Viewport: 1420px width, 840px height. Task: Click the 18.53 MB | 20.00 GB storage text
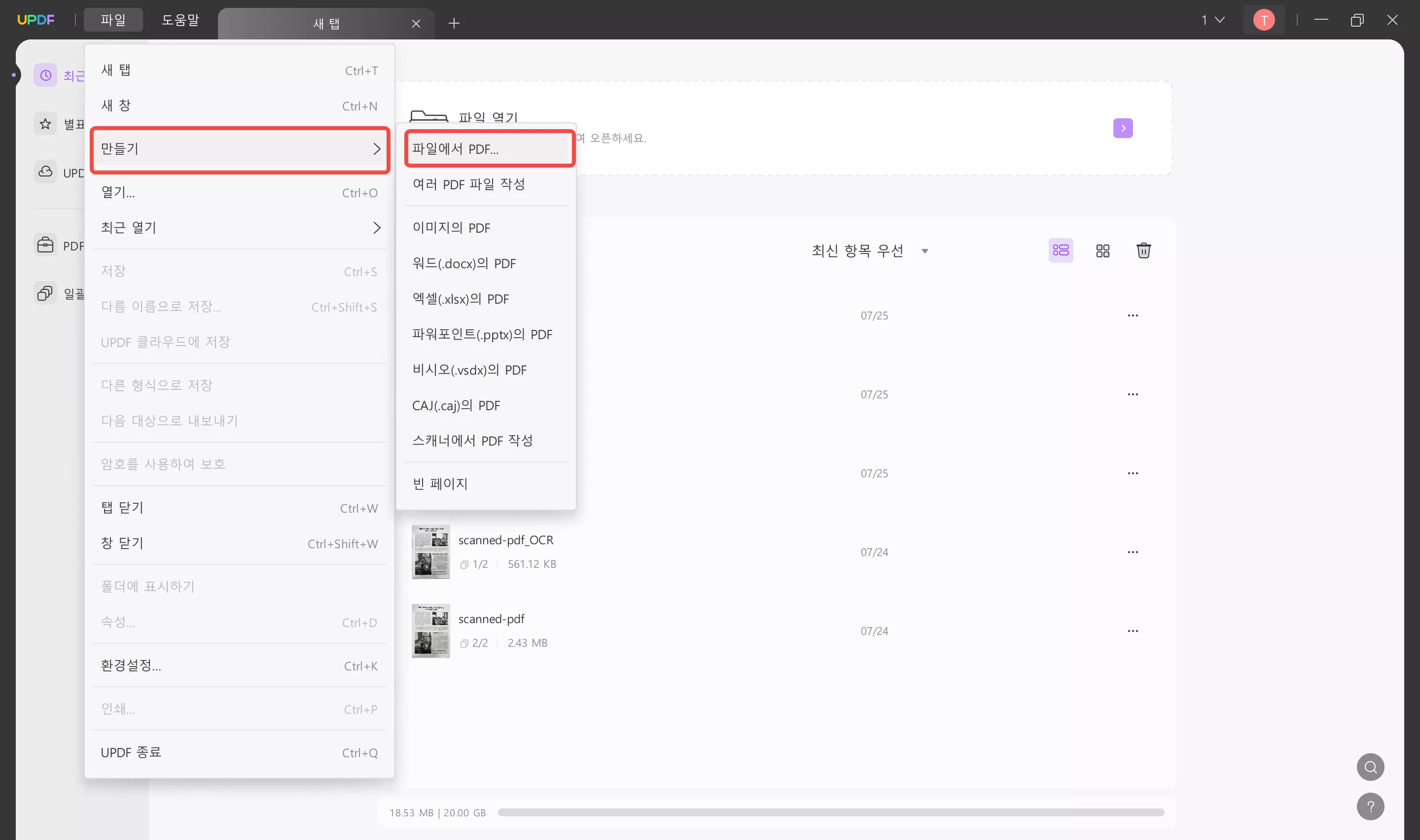(437, 813)
